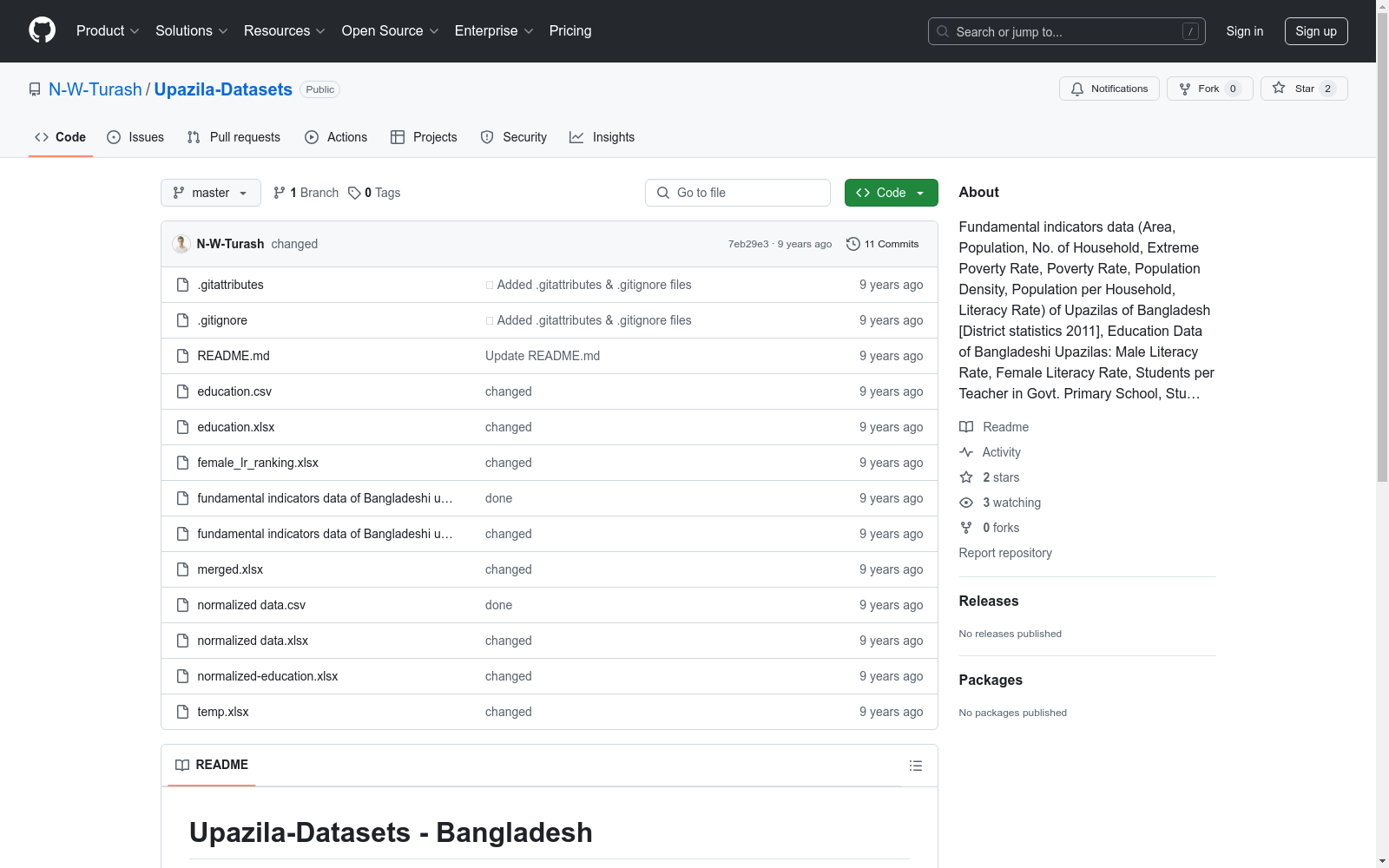Click the file icon for education.csv
1389x868 pixels.
182,391
